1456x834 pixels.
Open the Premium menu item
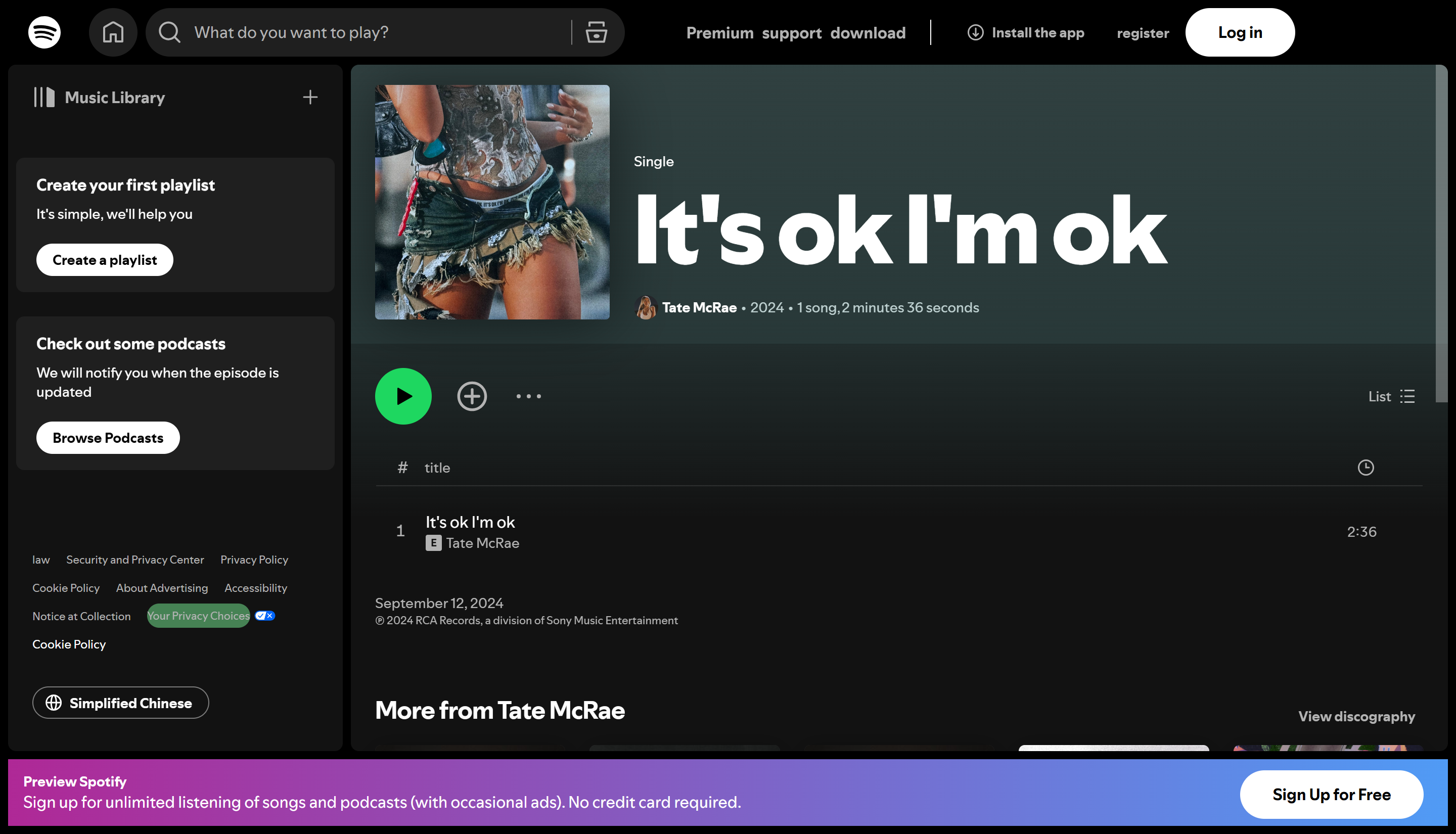(x=719, y=33)
